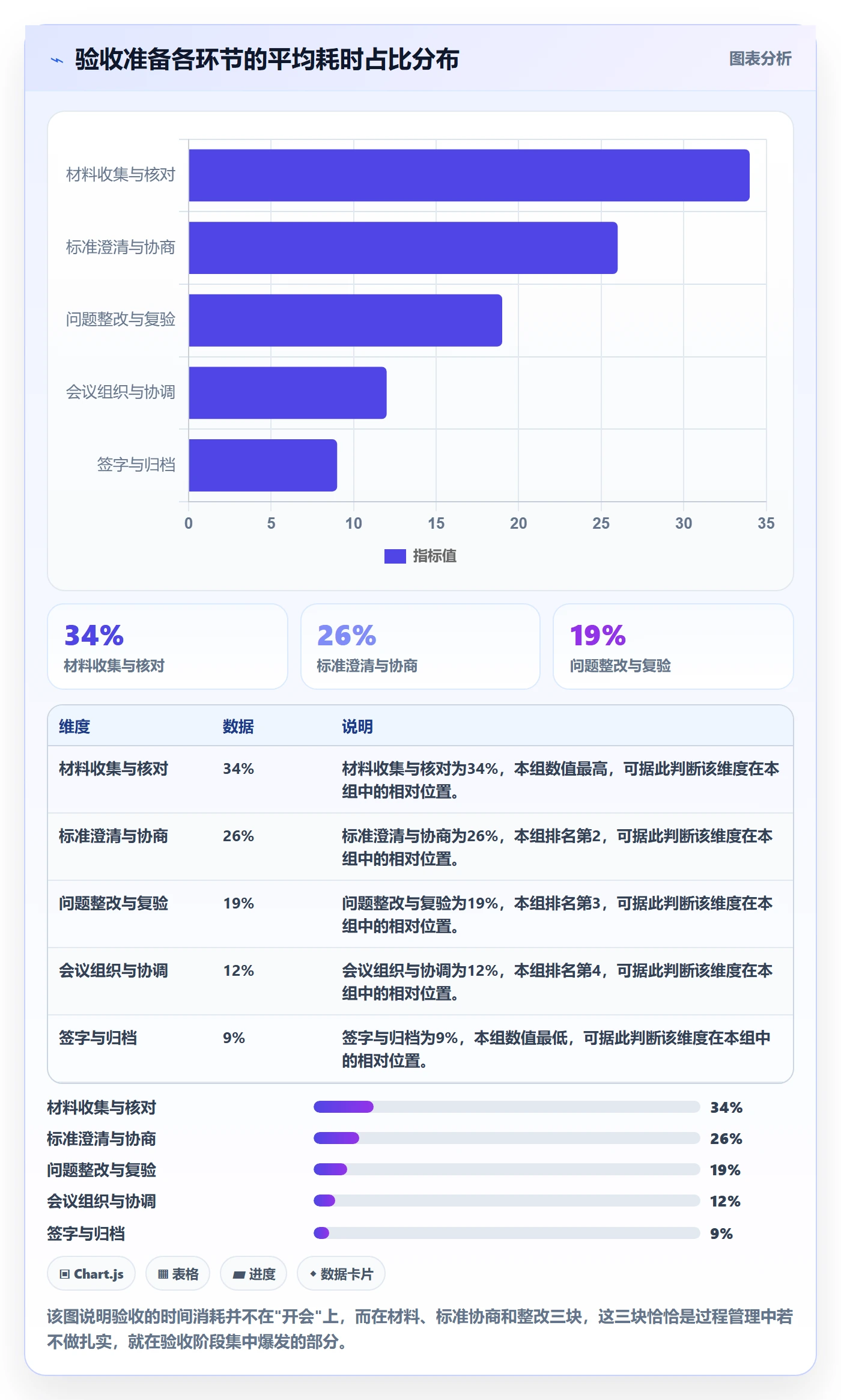The image size is (841, 1400).
Task: Click progress bar for 问题整改与复验 19%
Action: [x=507, y=1169]
